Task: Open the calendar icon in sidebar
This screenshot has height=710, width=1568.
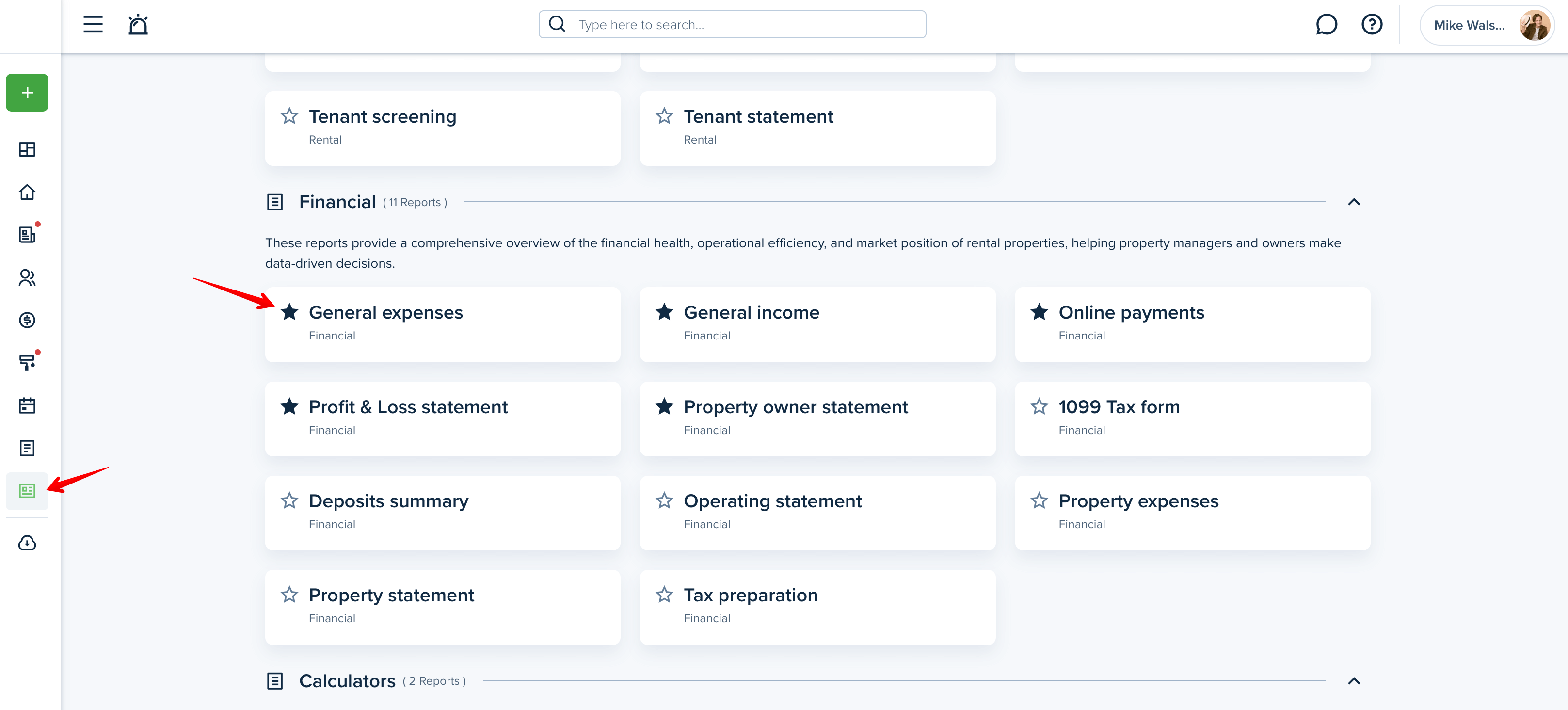Action: point(27,405)
